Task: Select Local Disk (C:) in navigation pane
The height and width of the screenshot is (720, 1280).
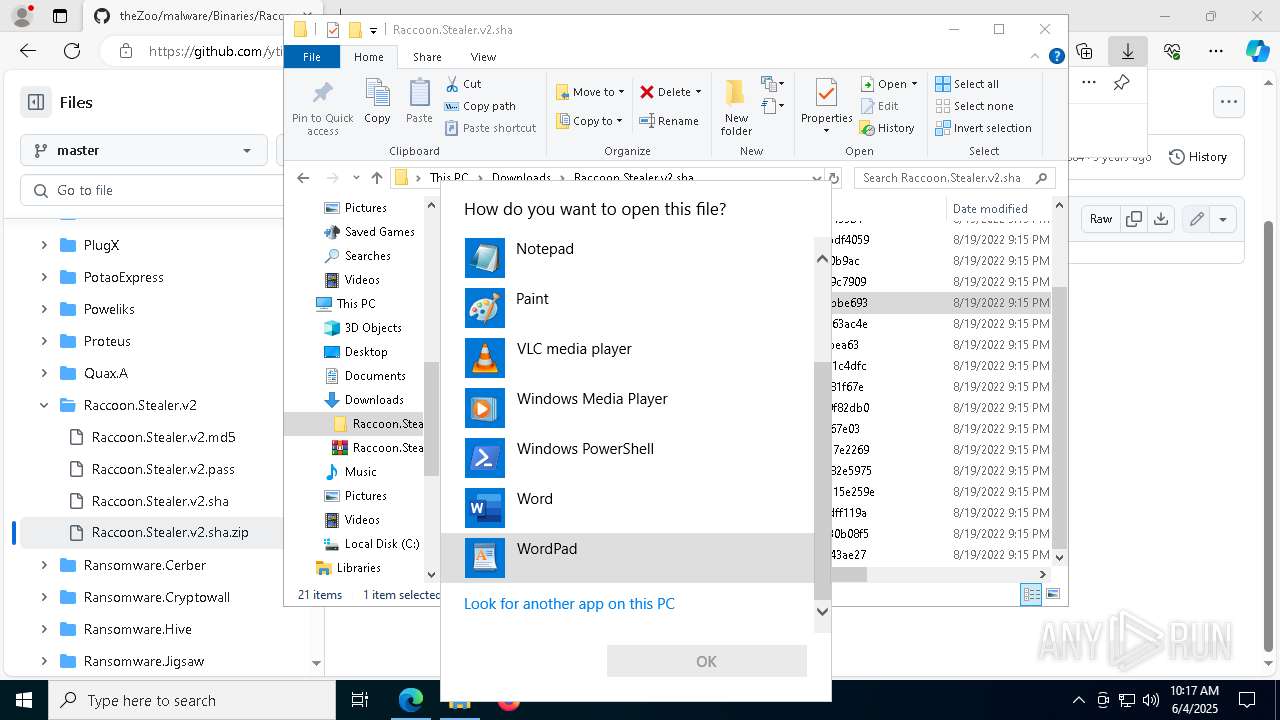Action: tap(381, 543)
